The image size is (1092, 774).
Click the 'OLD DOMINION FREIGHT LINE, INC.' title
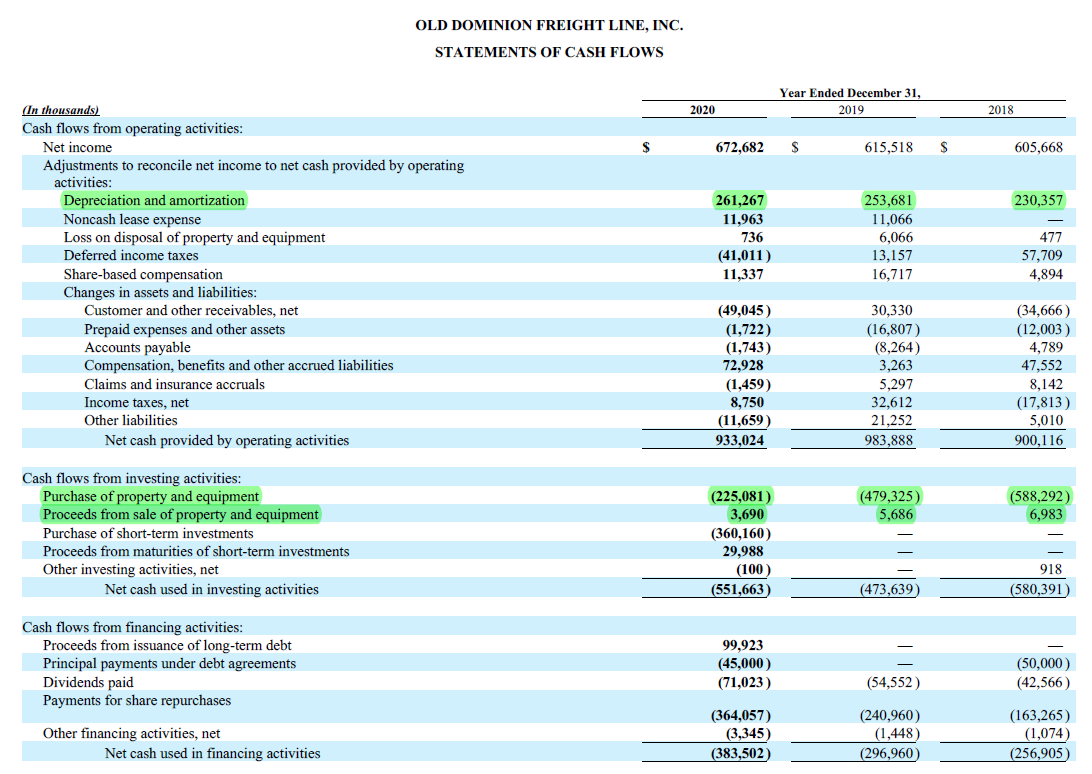pos(549,25)
